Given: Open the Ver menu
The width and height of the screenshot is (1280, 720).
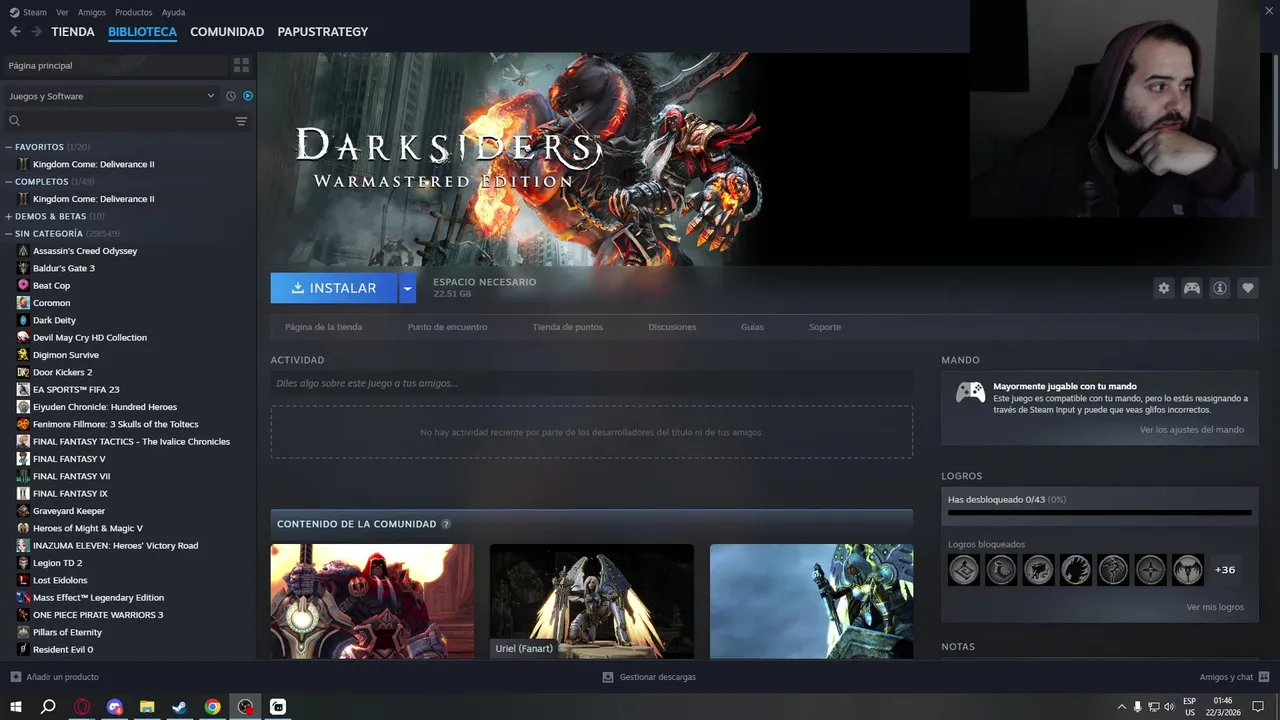Looking at the screenshot, I should pos(62,12).
